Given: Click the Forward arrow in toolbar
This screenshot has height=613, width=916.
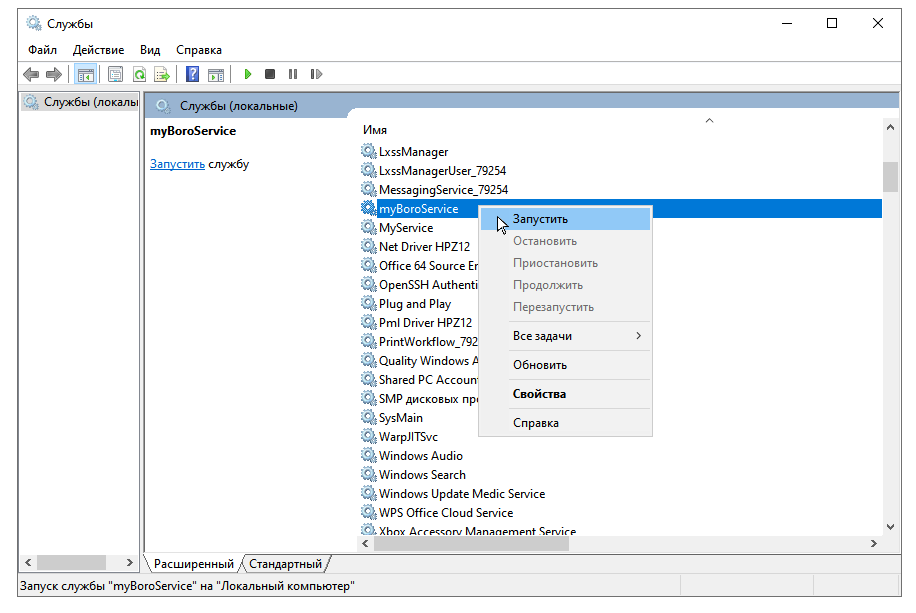Looking at the screenshot, I should point(54,74).
